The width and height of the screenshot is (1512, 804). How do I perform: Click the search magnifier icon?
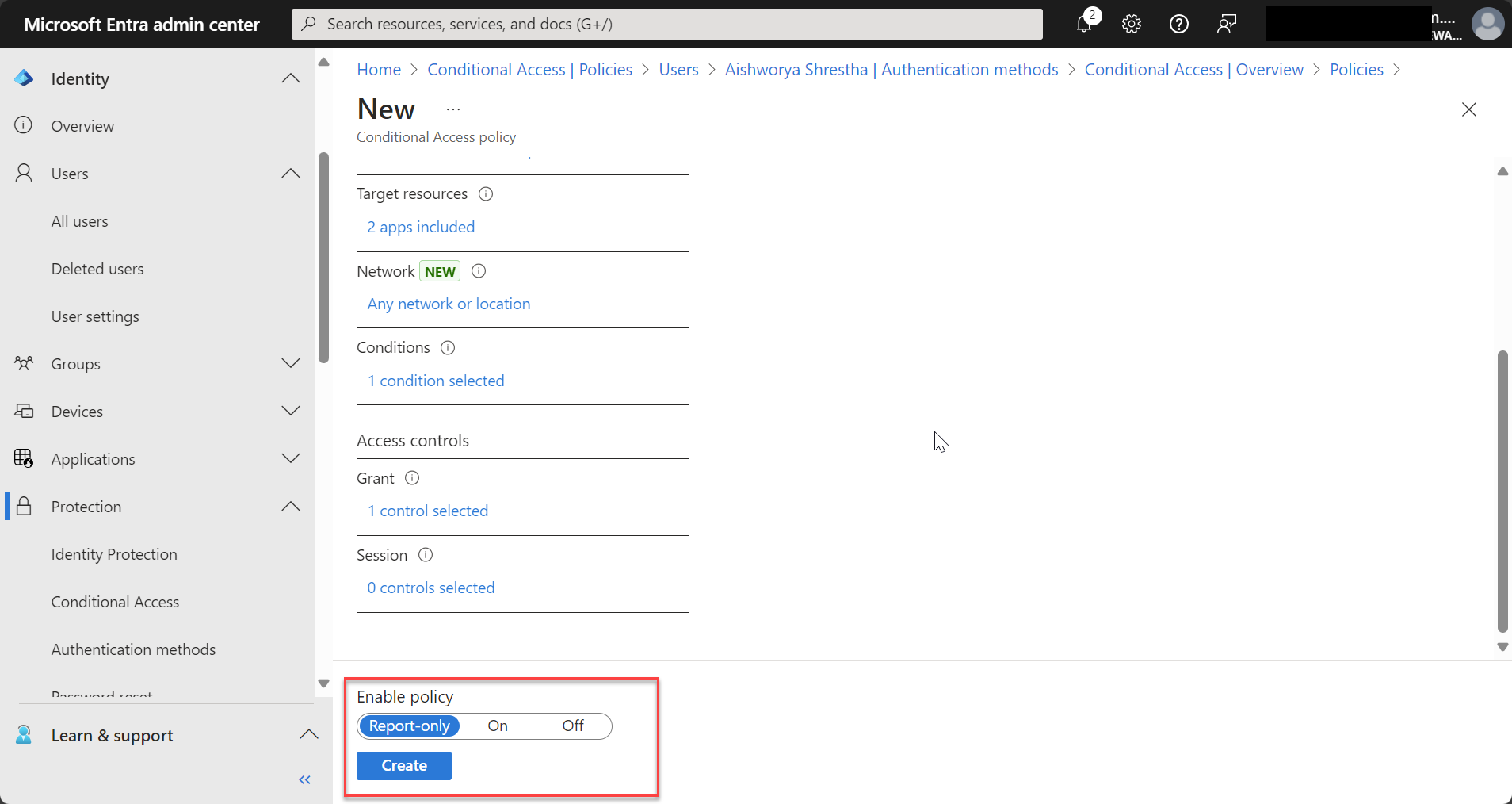point(309,24)
